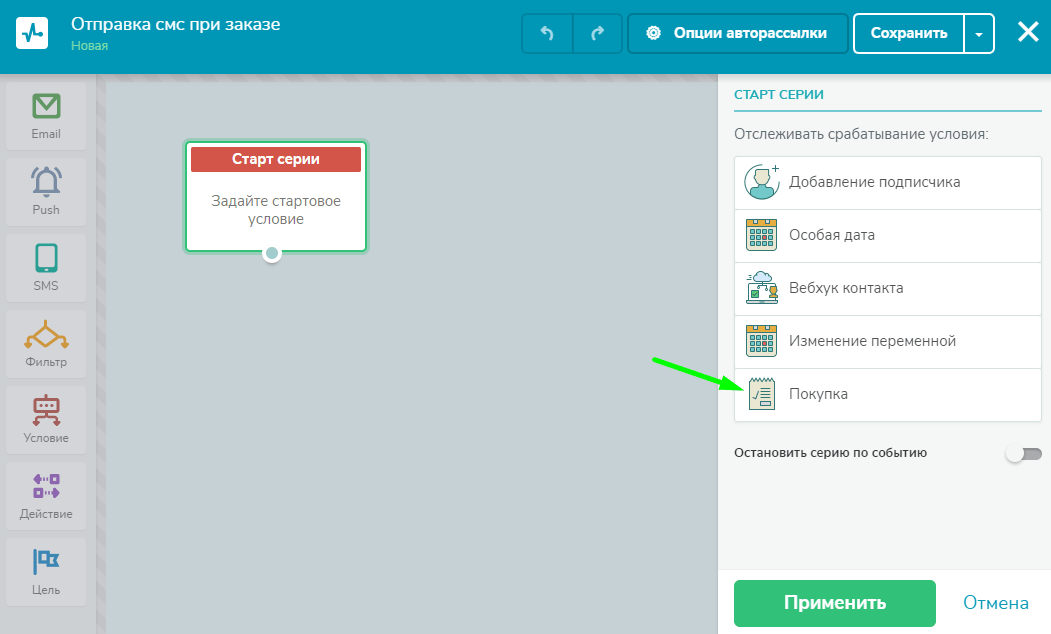The height and width of the screenshot is (634, 1051).
Task: Add an SMS block from sidebar
Action: point(46,267)
